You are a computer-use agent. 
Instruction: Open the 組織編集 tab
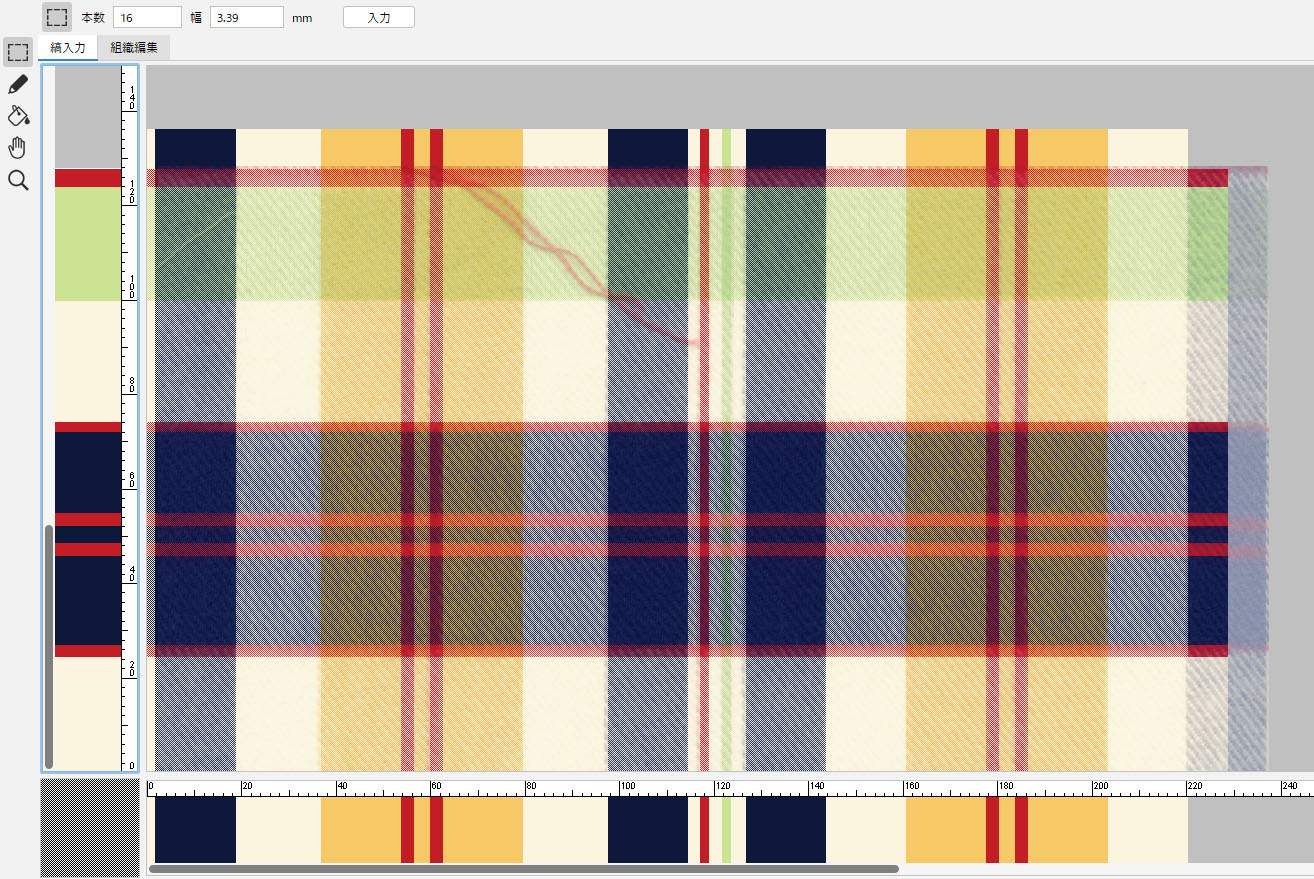click(x=134, y=48)
